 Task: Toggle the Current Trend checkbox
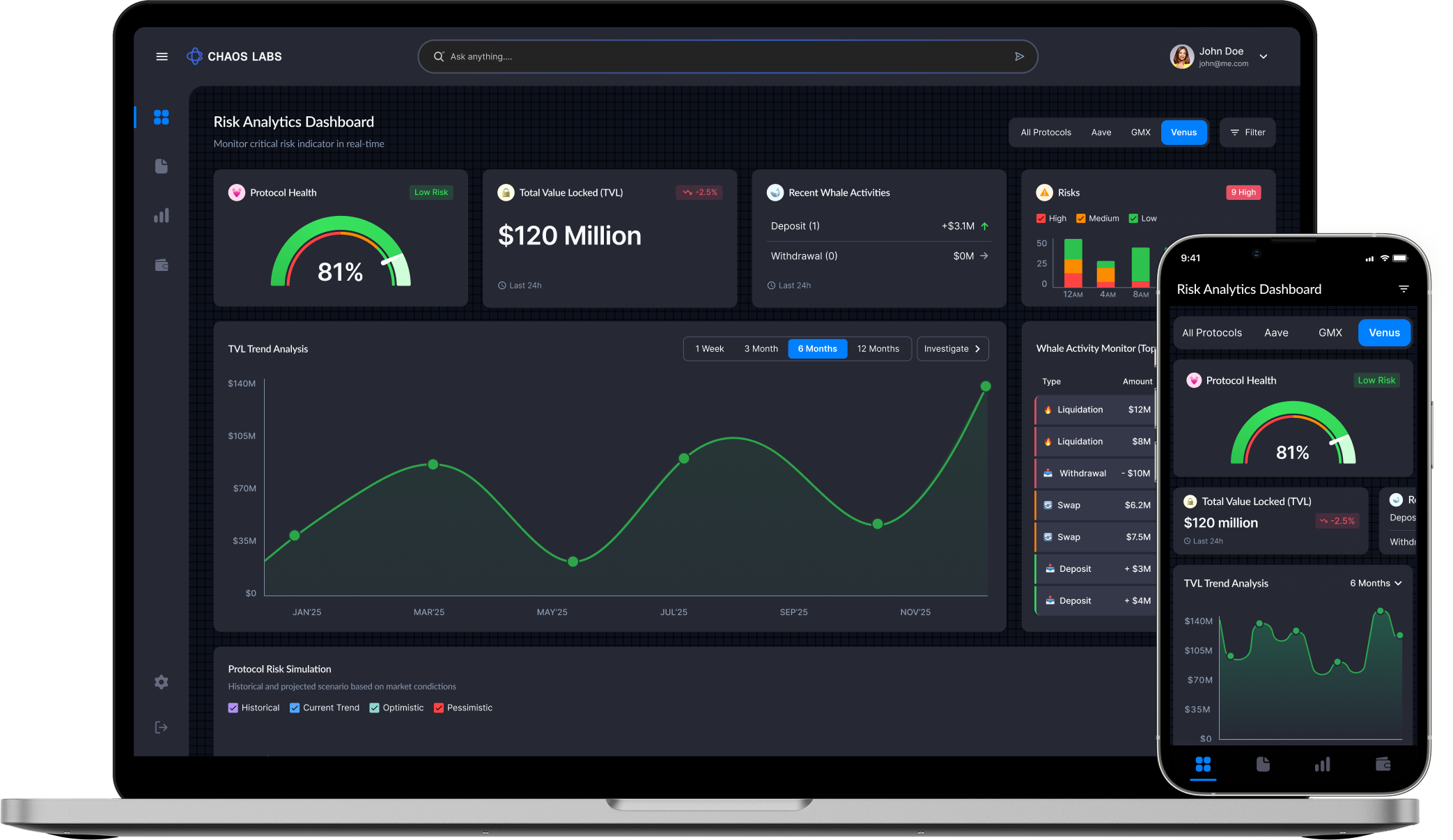click(295, 708)
